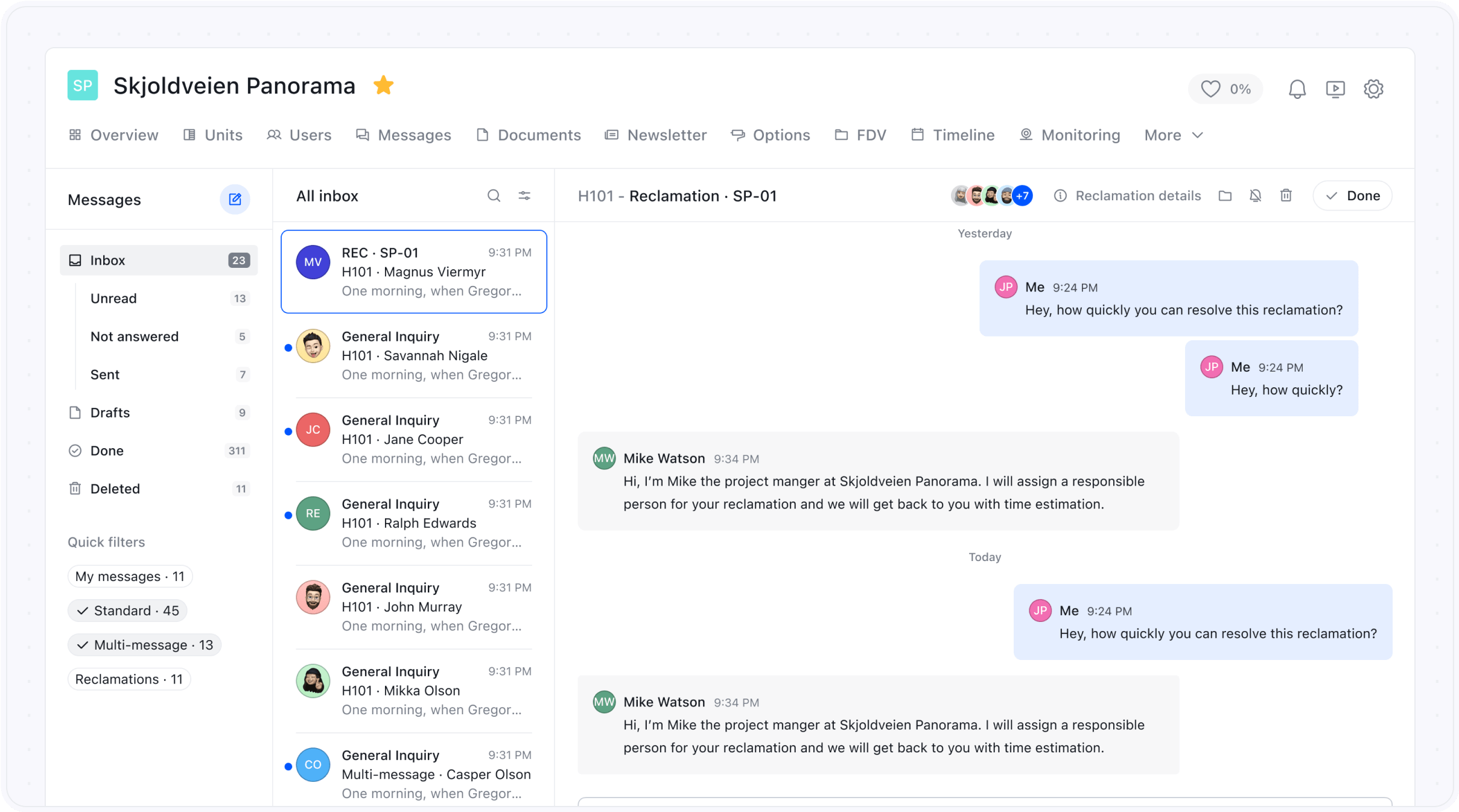
Task: Open Mikka Olson's General Inquiry
Action: [x=414, y=691]
